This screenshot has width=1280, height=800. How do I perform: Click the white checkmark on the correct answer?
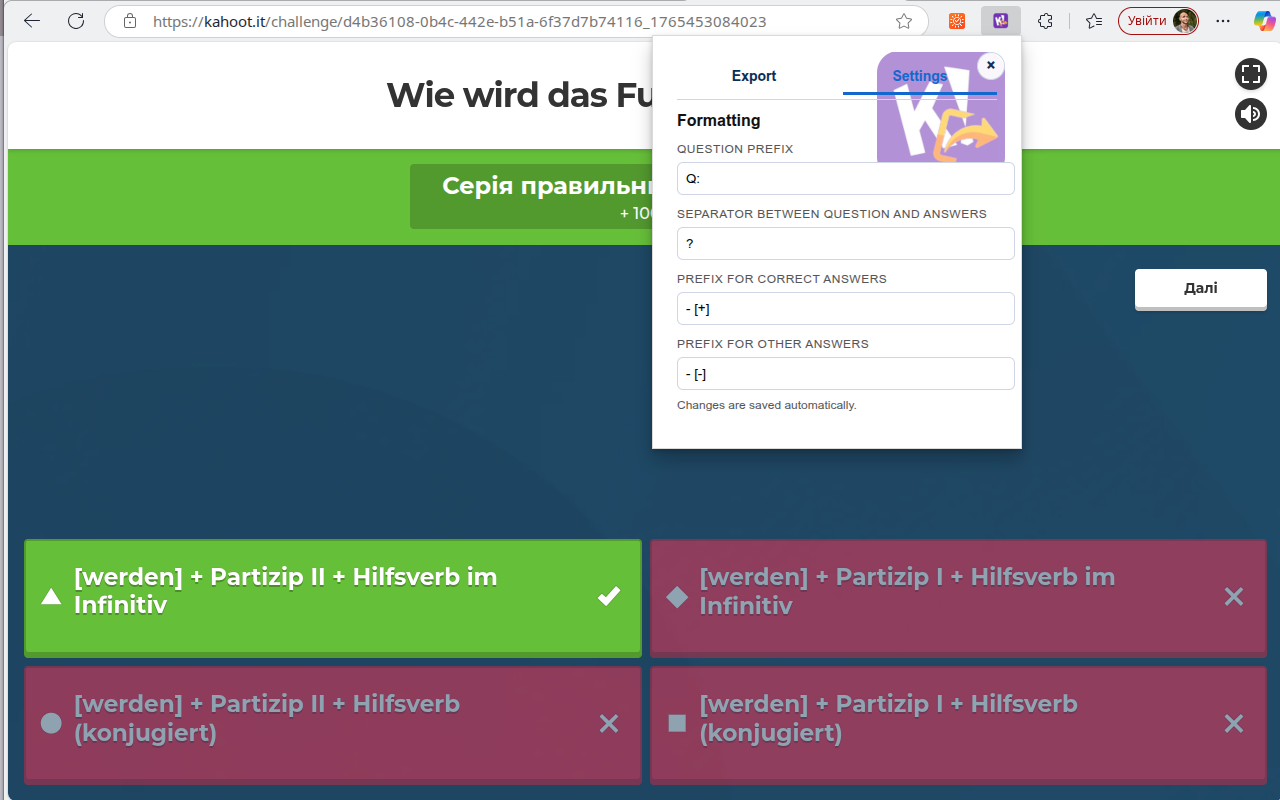pyautogui.click(x=609, y=597)
